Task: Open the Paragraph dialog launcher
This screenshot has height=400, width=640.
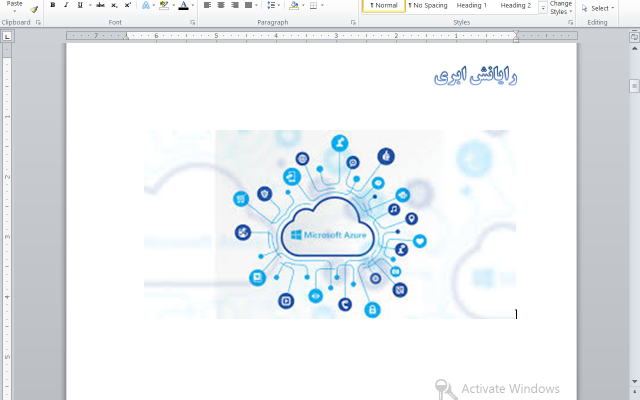Action: pos(353,22)
